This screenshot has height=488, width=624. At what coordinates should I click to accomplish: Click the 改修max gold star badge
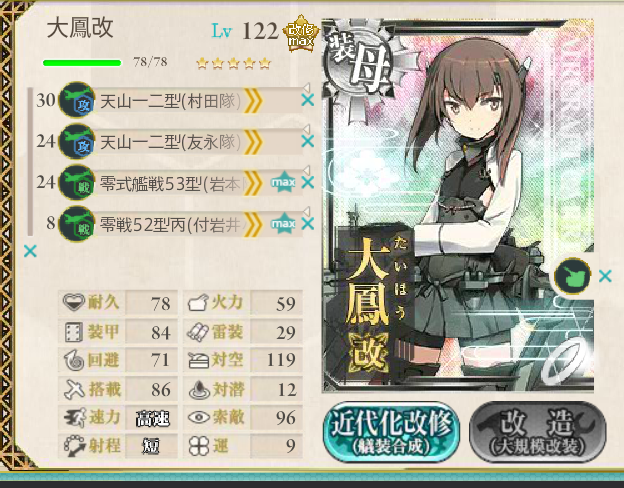coord(301,34)
